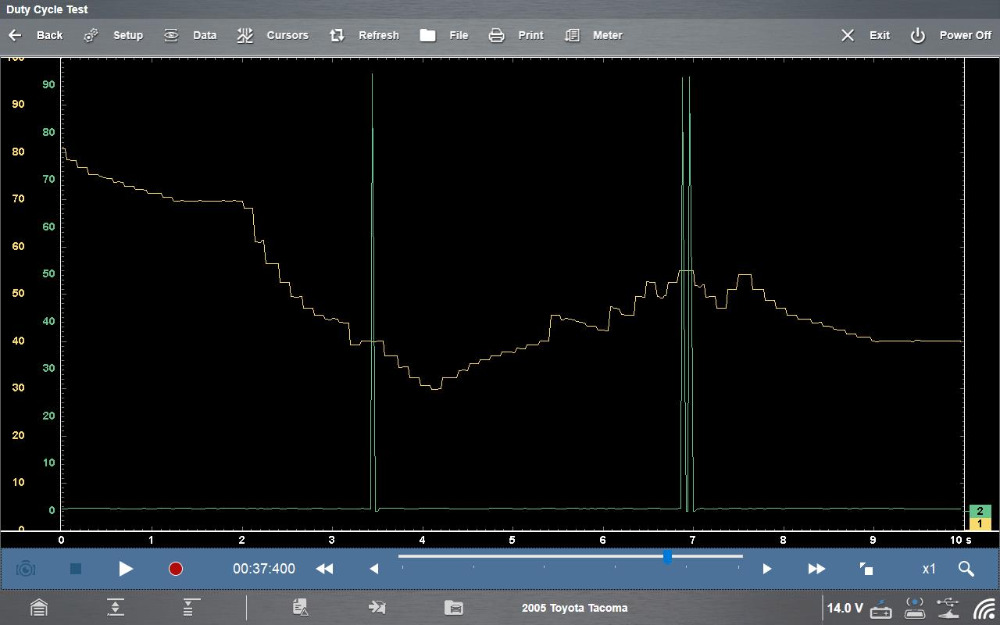Open the zoom magnifier tool
Viewport: 1000px width, 625px height.
click(x=966, y=568)
